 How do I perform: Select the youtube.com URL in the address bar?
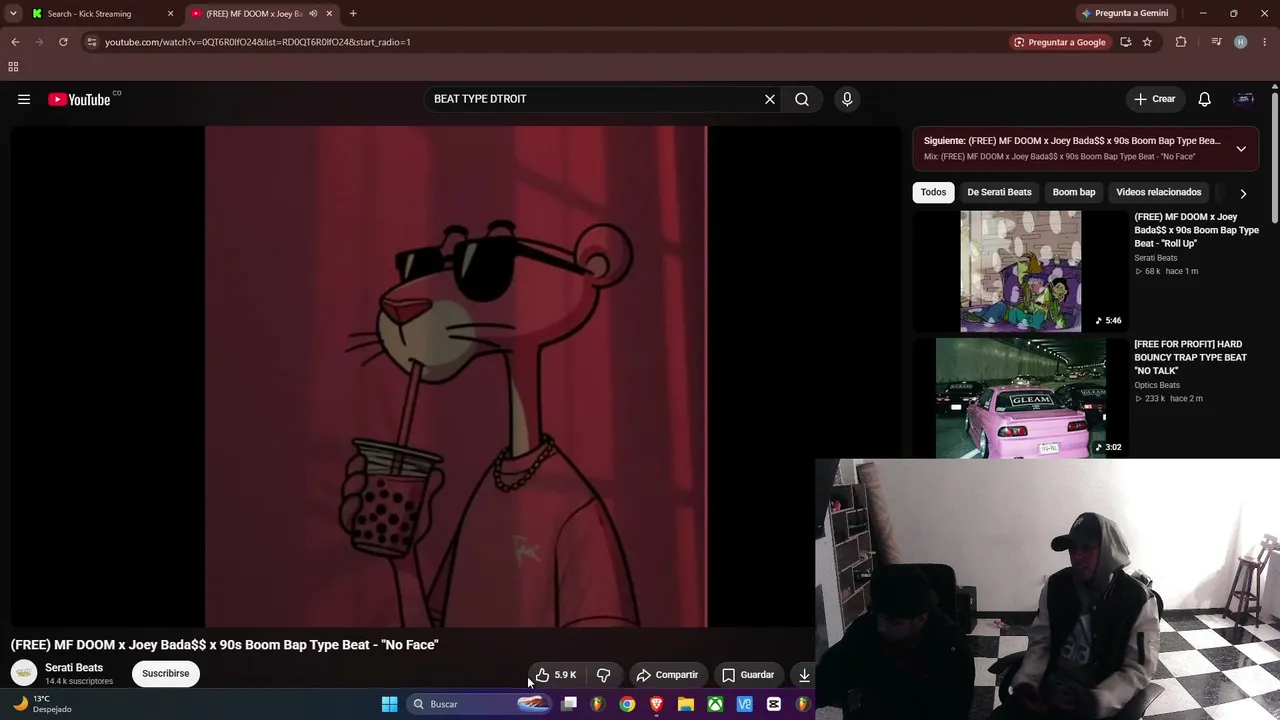pos(258,42)
